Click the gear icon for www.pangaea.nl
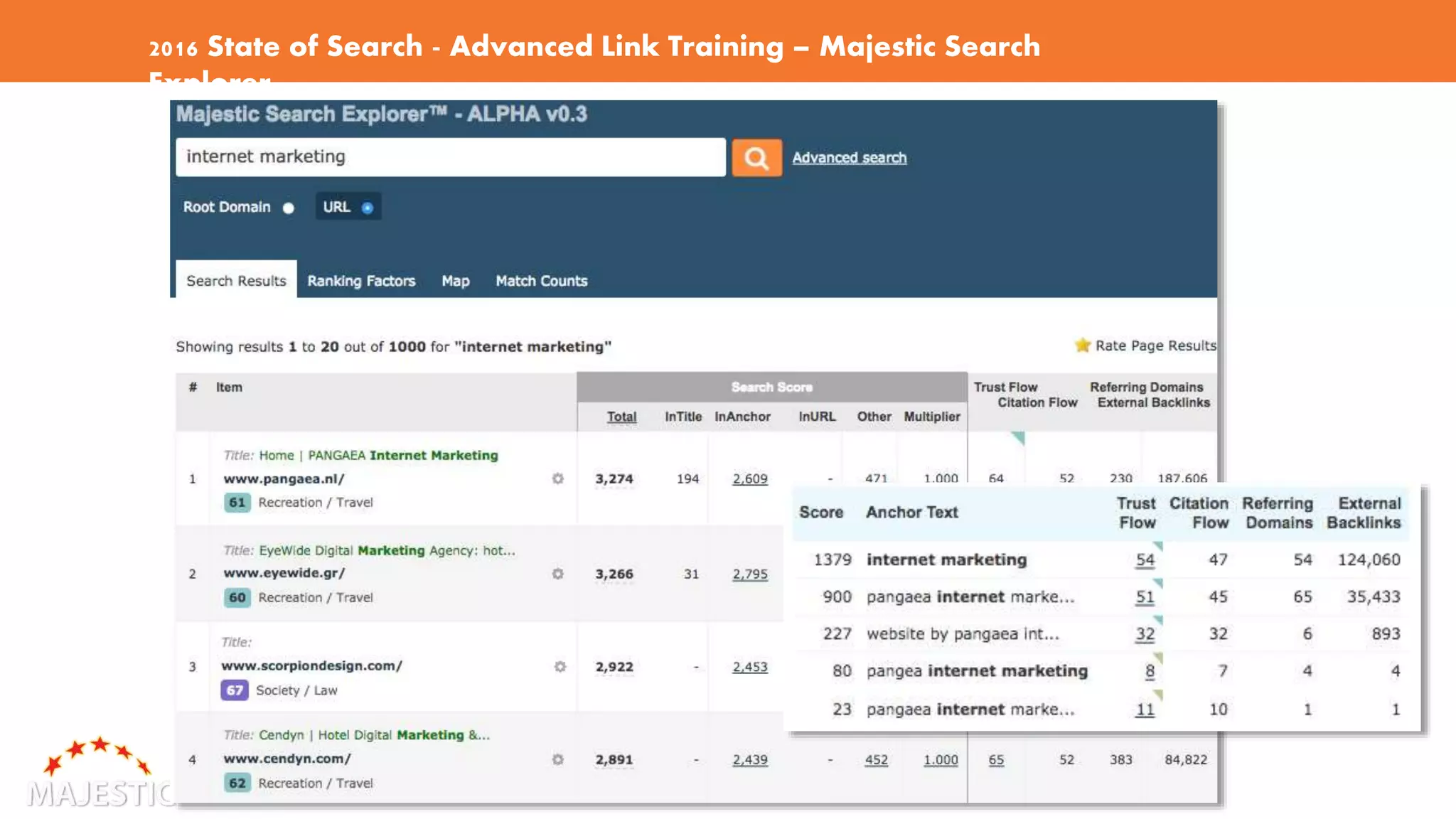 (x=558, y=478)
